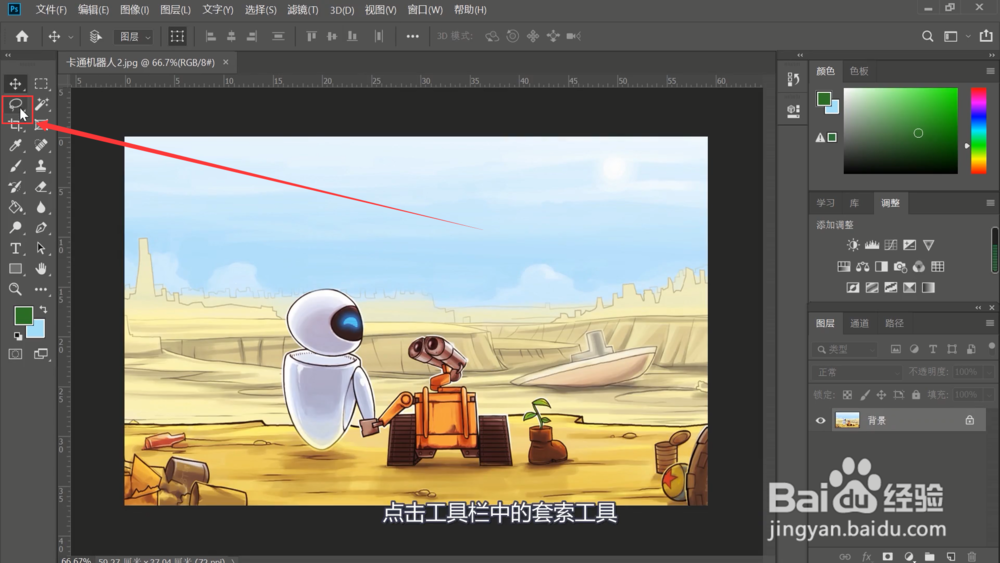Click the Share icon at top right

tap(986, 36)
